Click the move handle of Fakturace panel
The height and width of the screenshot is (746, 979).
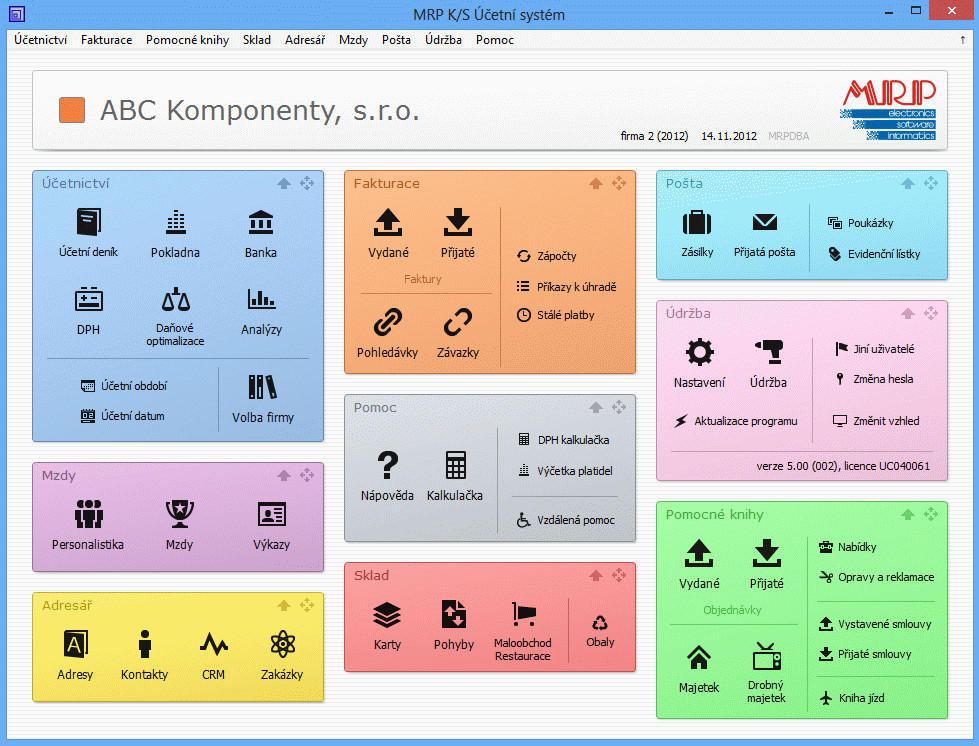pyautogui.click(x=619, y=184)
